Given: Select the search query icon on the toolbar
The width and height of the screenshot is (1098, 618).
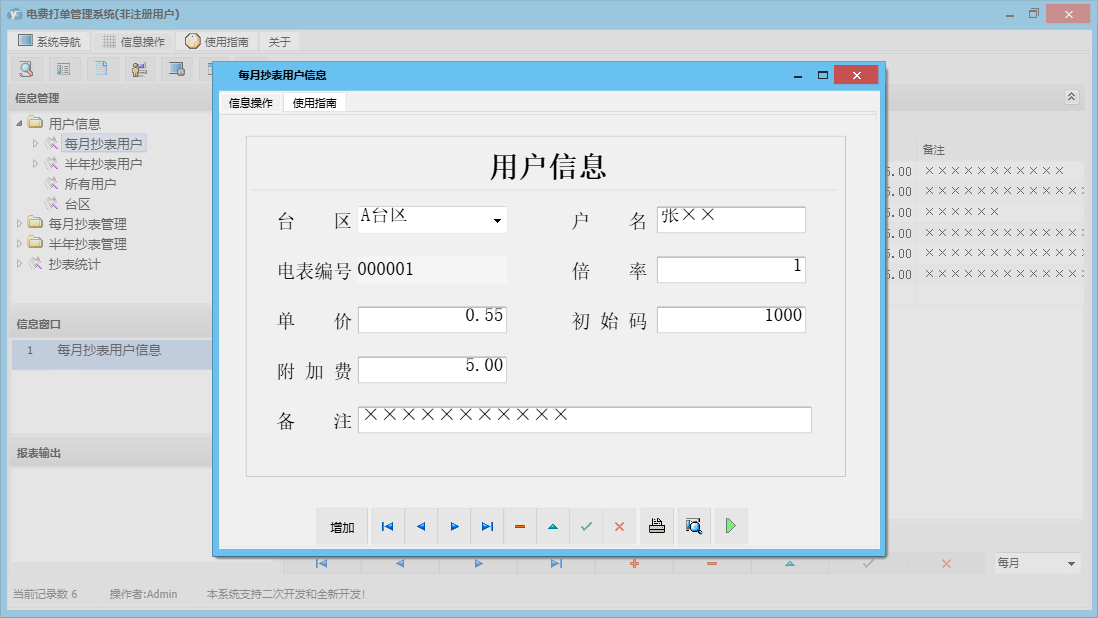Looking at the screenshot, I should [27, 69].
